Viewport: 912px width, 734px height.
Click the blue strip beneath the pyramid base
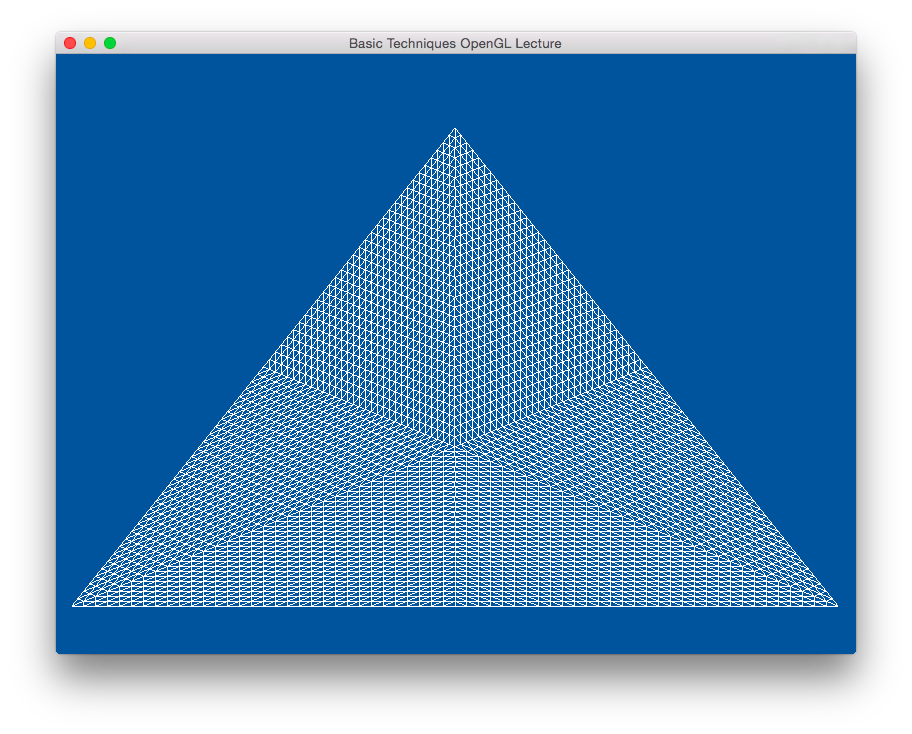[455, 630]
